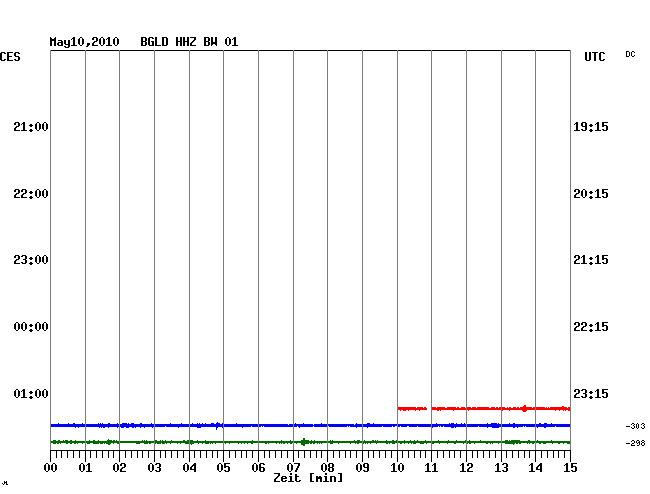Click the date label 'May10,2010'
650x494 pixels.
(x=85, y=42)
